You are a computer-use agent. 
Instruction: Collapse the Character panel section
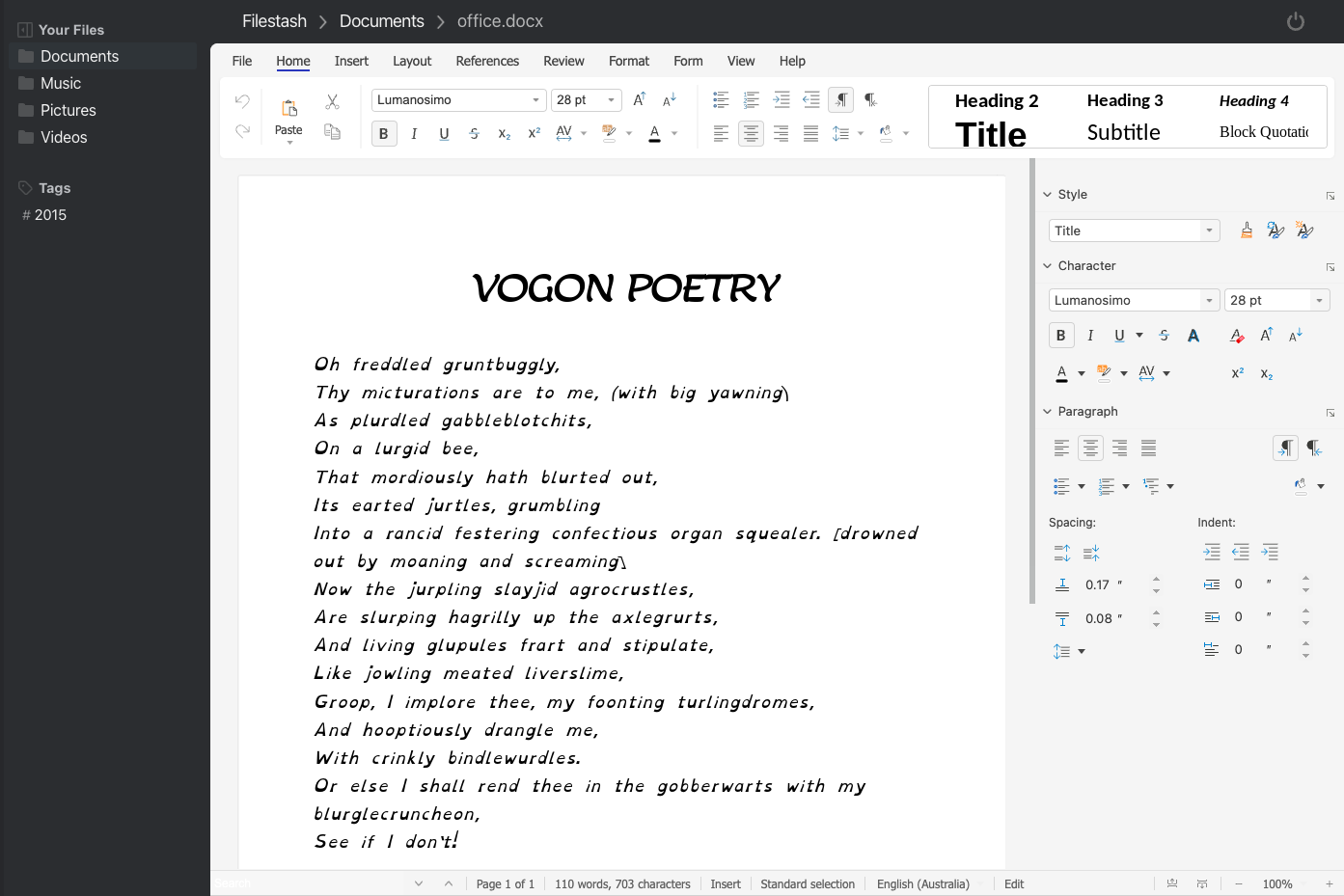(x=1048, y=266)
